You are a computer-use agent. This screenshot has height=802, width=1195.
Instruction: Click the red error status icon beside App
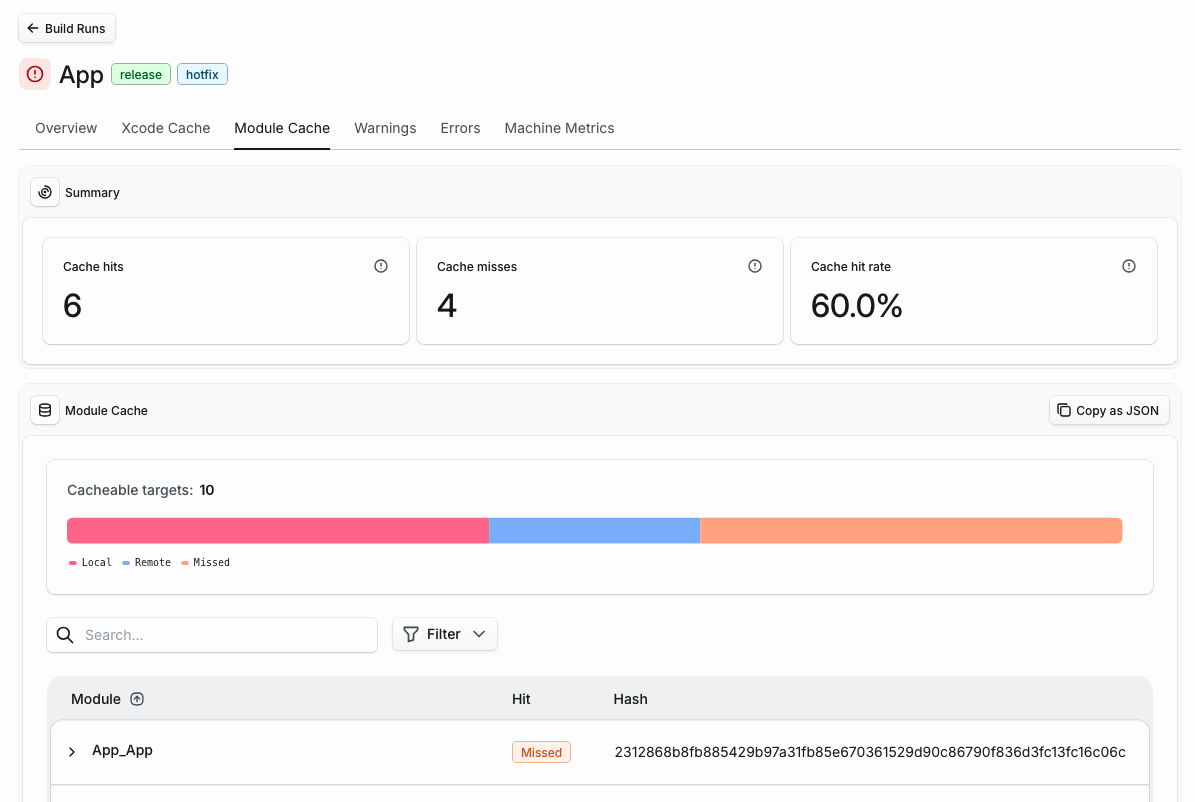tap(35, 74)
